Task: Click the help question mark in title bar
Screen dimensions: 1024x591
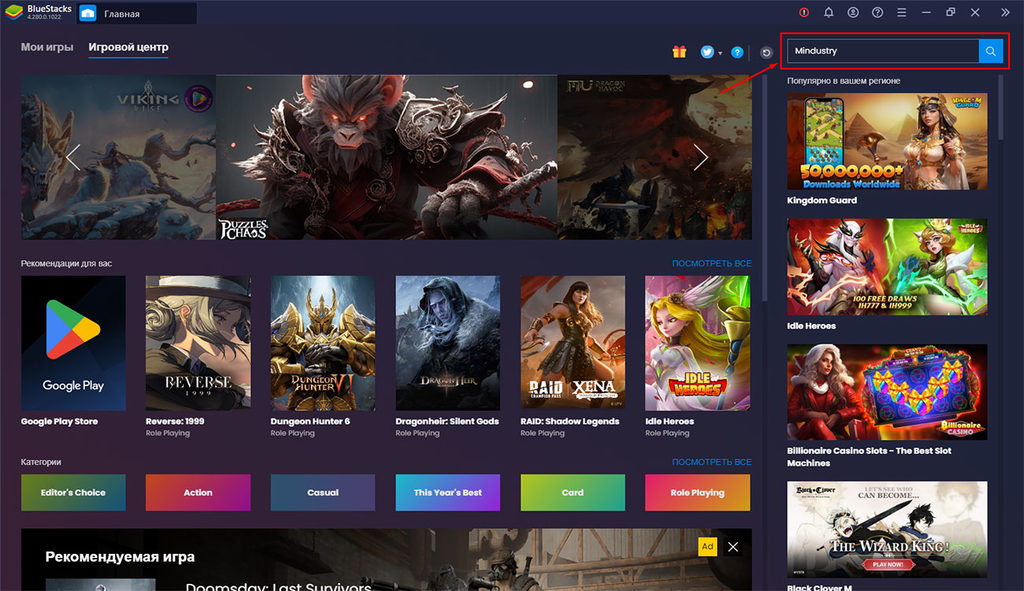Action: (877, 12)
